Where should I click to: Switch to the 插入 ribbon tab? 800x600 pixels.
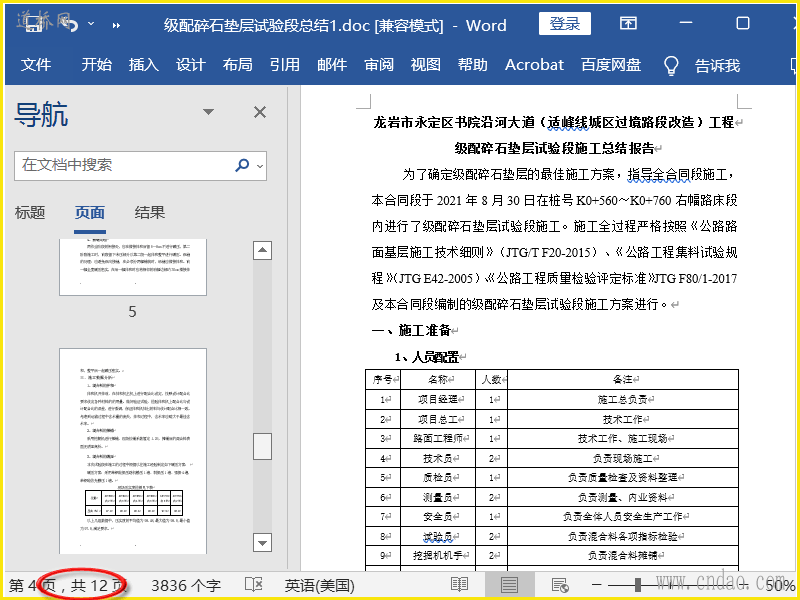pyautogui.click(x=143, y=65)
